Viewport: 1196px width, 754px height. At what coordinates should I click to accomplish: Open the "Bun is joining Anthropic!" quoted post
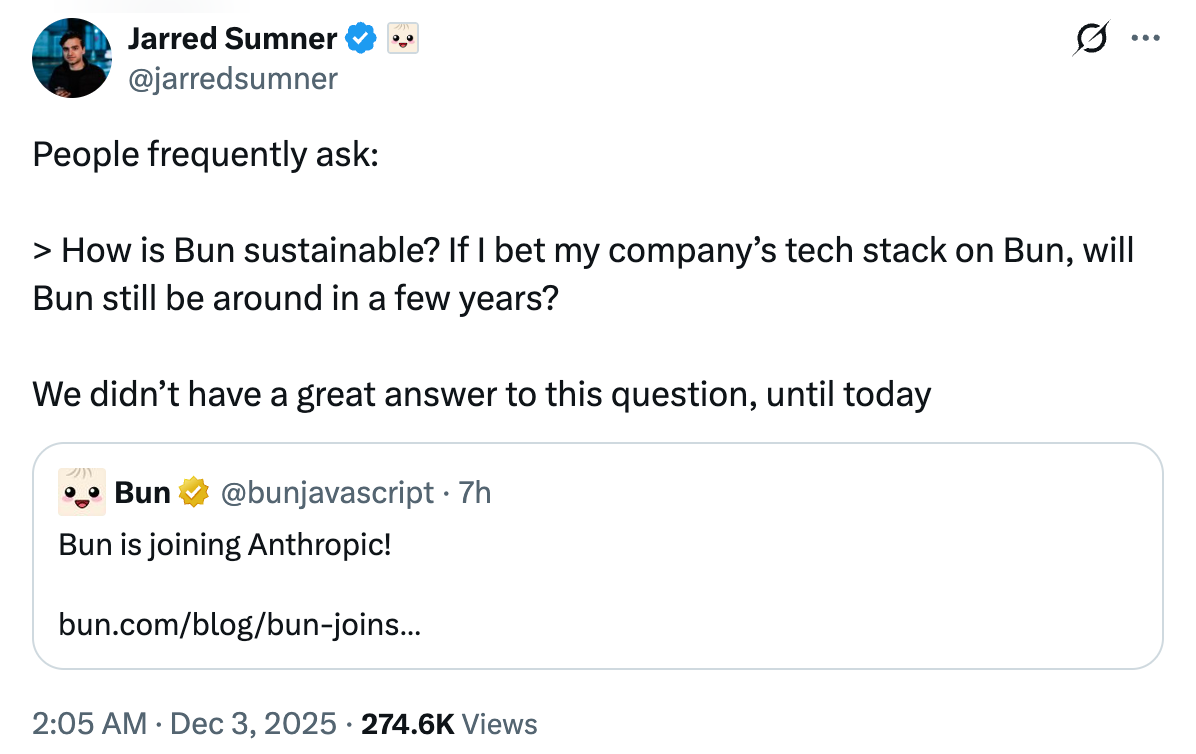pos(224,545)
